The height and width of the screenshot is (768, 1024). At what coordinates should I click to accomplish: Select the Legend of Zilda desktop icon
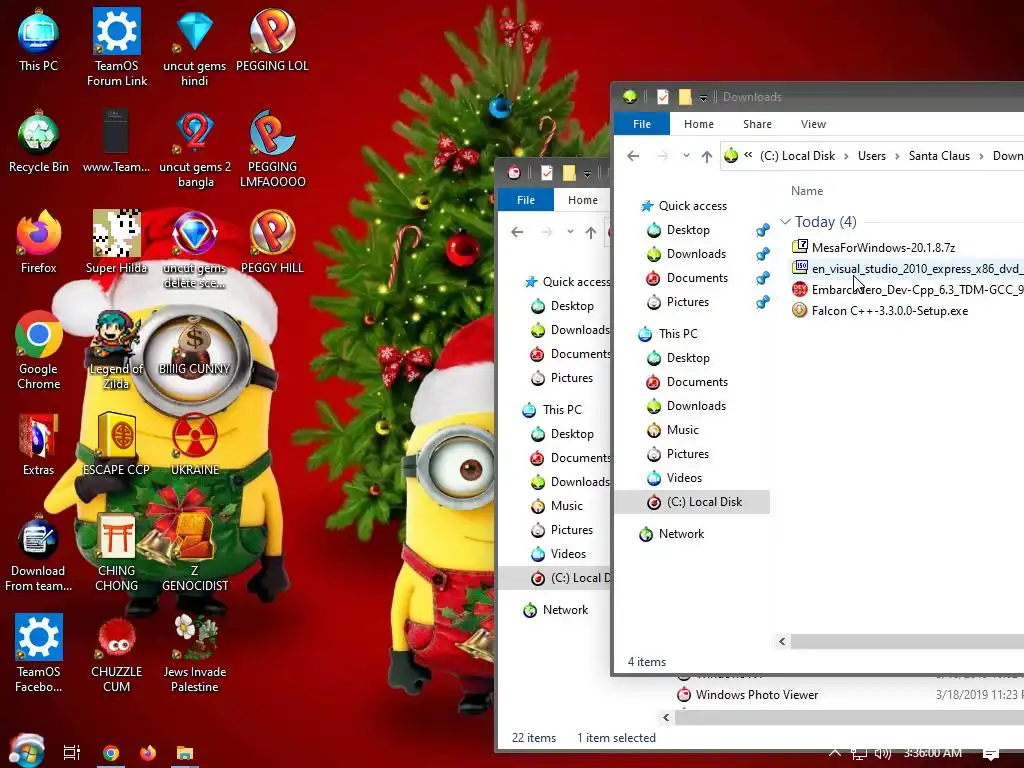point(116,351)
